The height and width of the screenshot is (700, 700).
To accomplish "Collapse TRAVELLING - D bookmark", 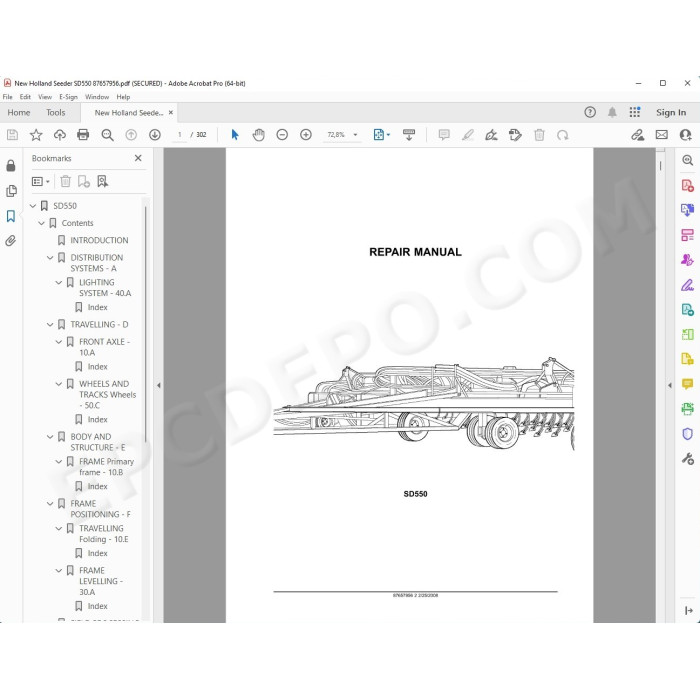I will click(50, 325).
